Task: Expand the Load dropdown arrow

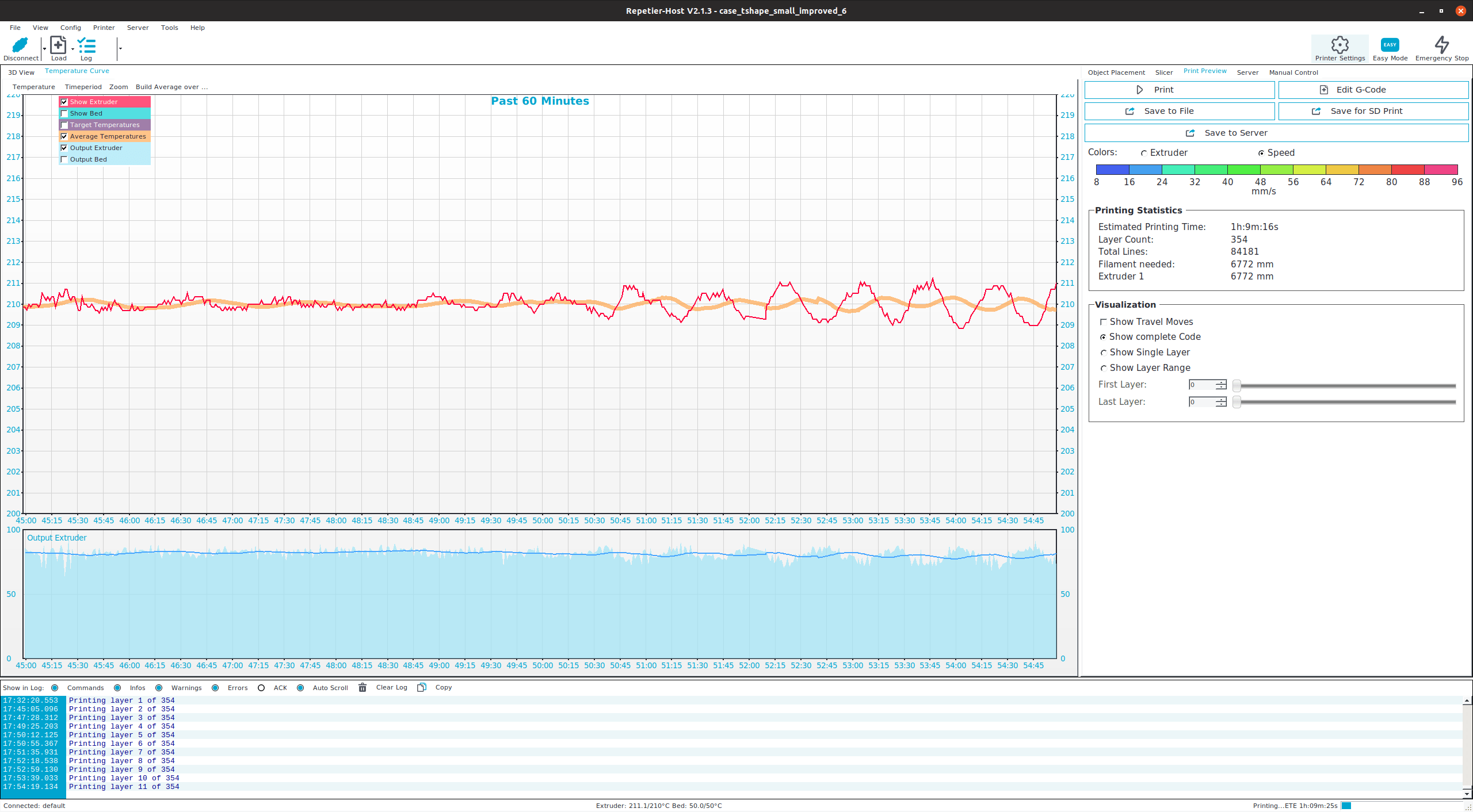Action: tap(72, 49)
